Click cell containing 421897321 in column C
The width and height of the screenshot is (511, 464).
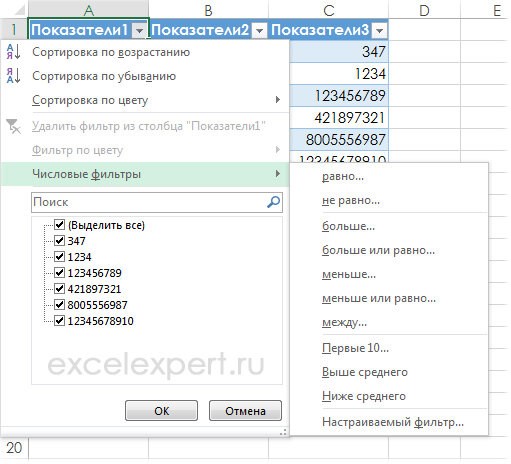339,118
